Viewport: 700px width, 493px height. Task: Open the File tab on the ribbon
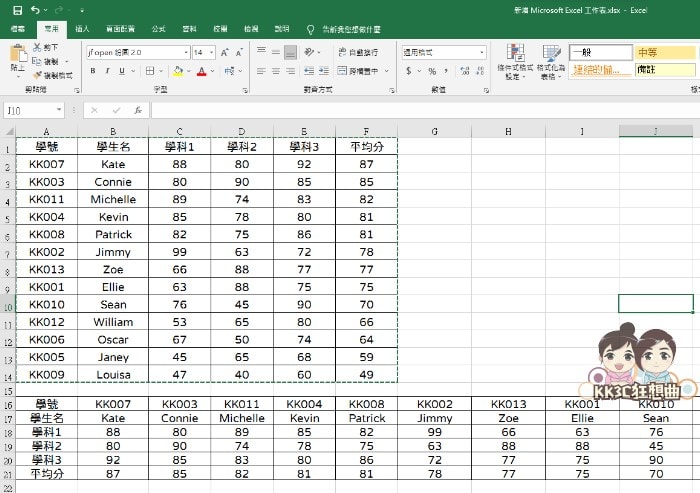18,29
